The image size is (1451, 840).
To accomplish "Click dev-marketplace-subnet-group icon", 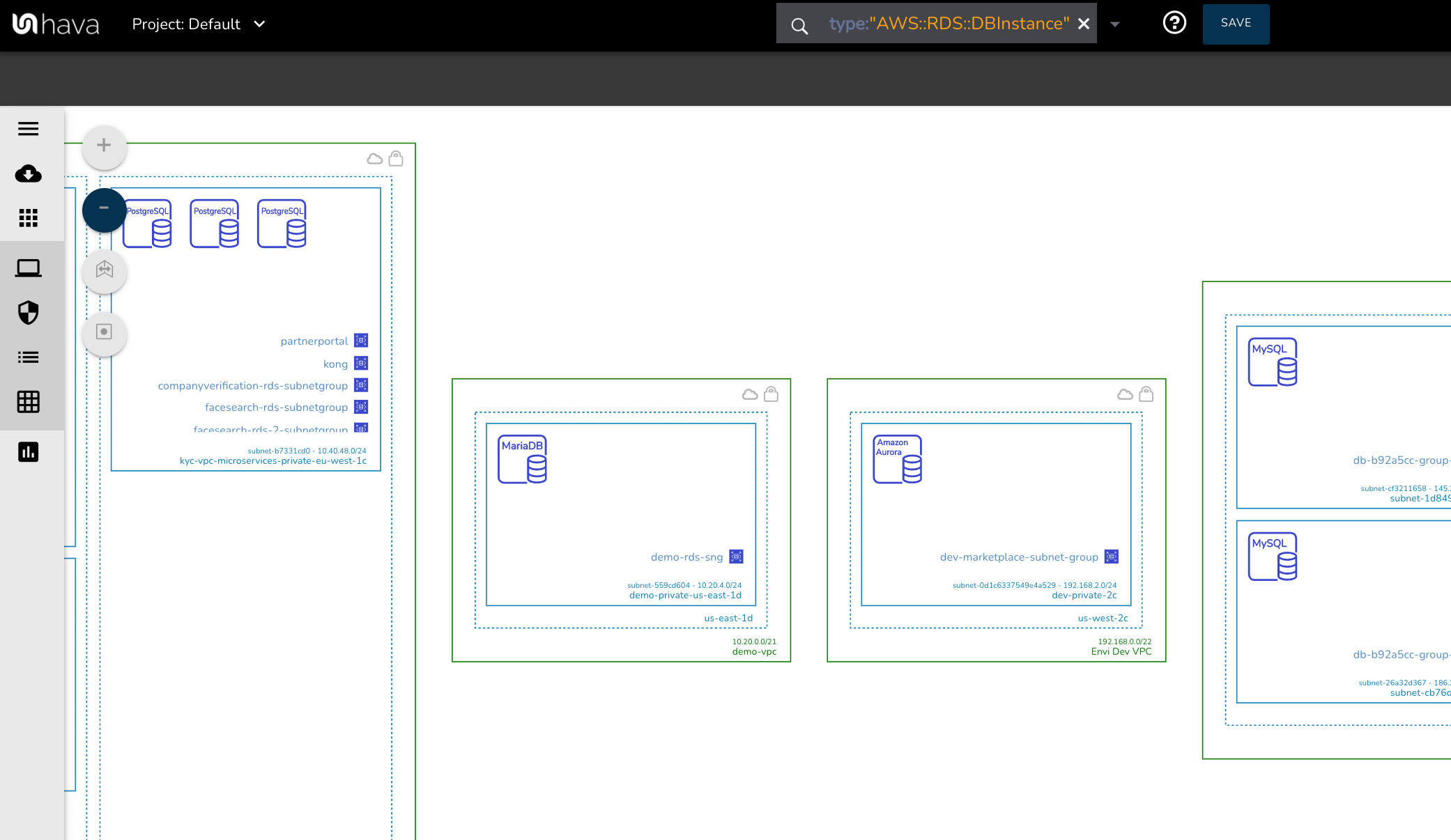I will coord(1112,557).
